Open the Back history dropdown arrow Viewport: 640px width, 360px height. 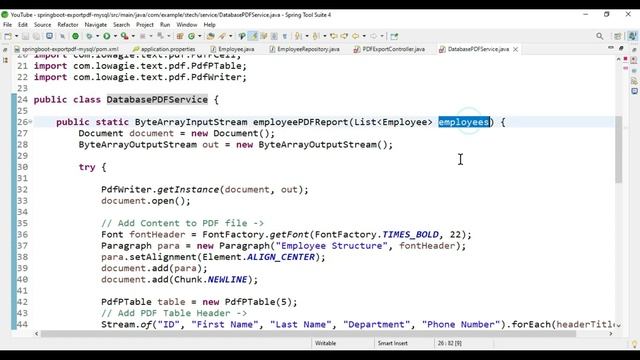point(364,36)
